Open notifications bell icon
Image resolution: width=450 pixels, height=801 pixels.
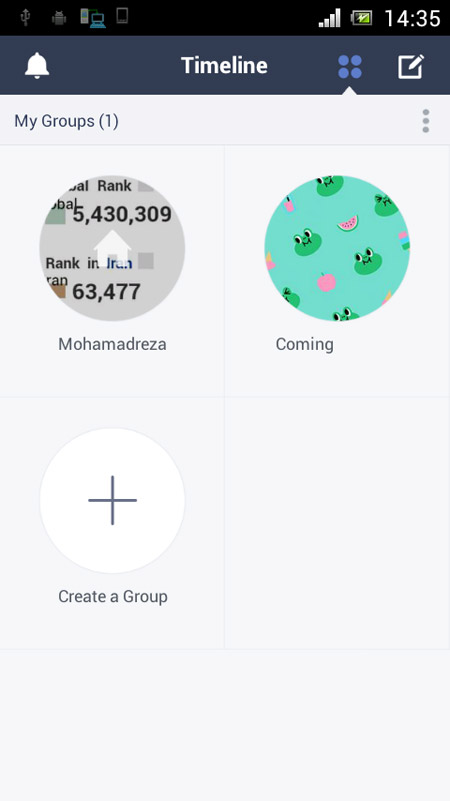click(37, 66)
